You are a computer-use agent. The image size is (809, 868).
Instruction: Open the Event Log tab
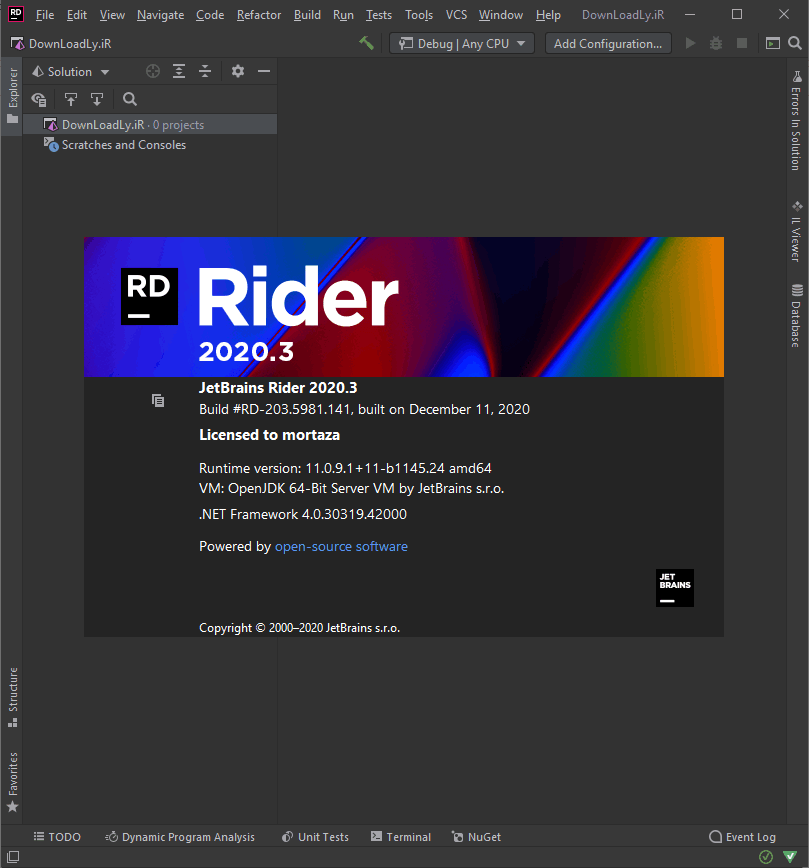(x=743, y=836)
